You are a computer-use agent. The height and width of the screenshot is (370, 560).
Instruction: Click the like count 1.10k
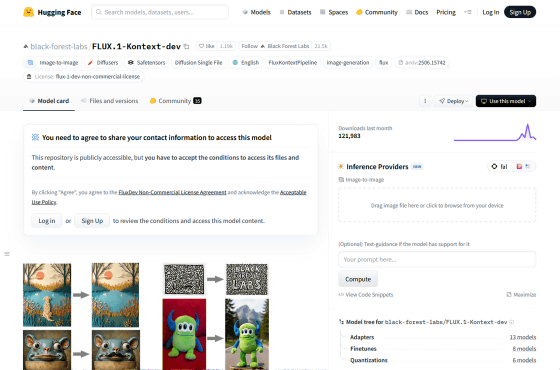tap(226, 46)
